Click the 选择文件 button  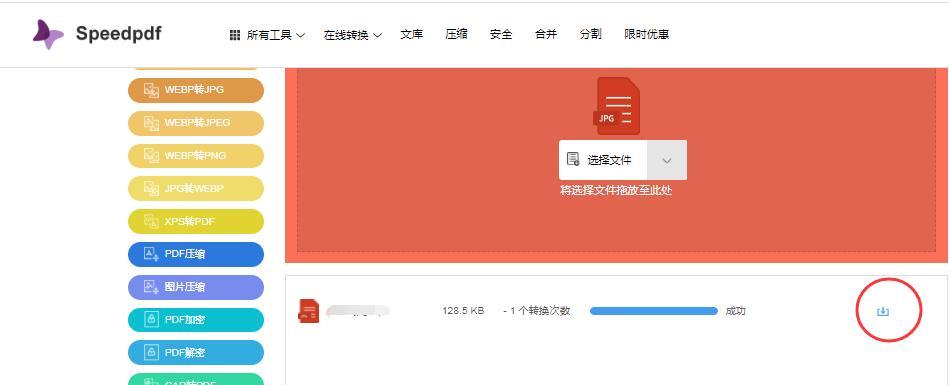pos(603,160)
